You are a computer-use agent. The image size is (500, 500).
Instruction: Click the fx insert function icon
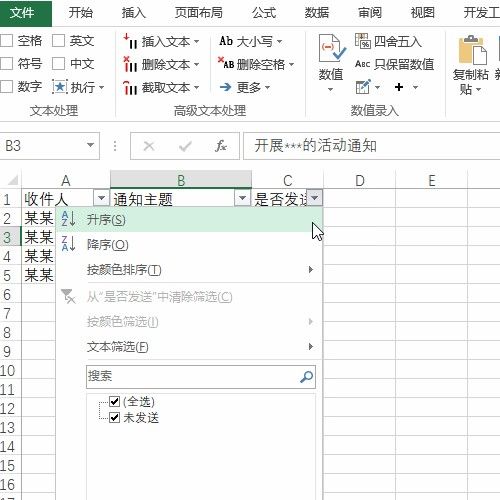221,146
